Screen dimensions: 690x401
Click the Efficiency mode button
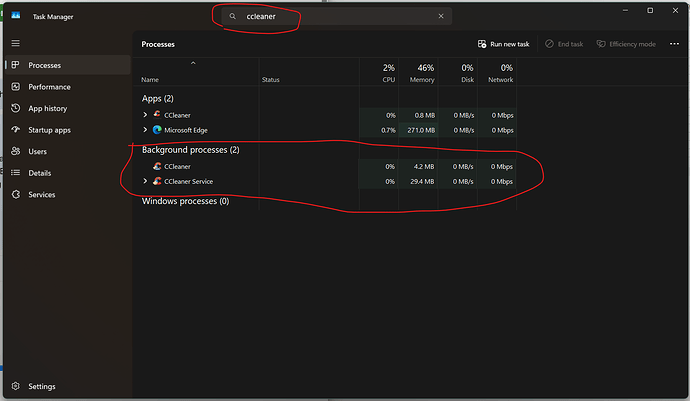click(x=626, y=44)
